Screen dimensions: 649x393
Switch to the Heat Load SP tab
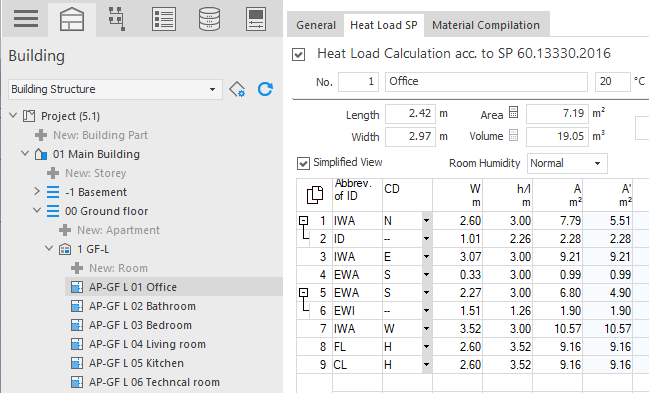[384, 26]
